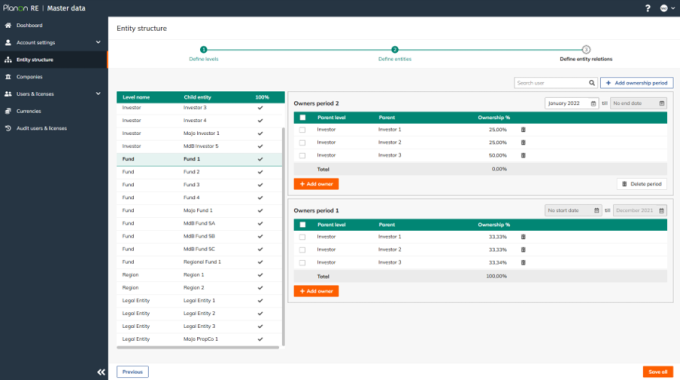Click the 50.00% ownership of Investor 3

497,155
